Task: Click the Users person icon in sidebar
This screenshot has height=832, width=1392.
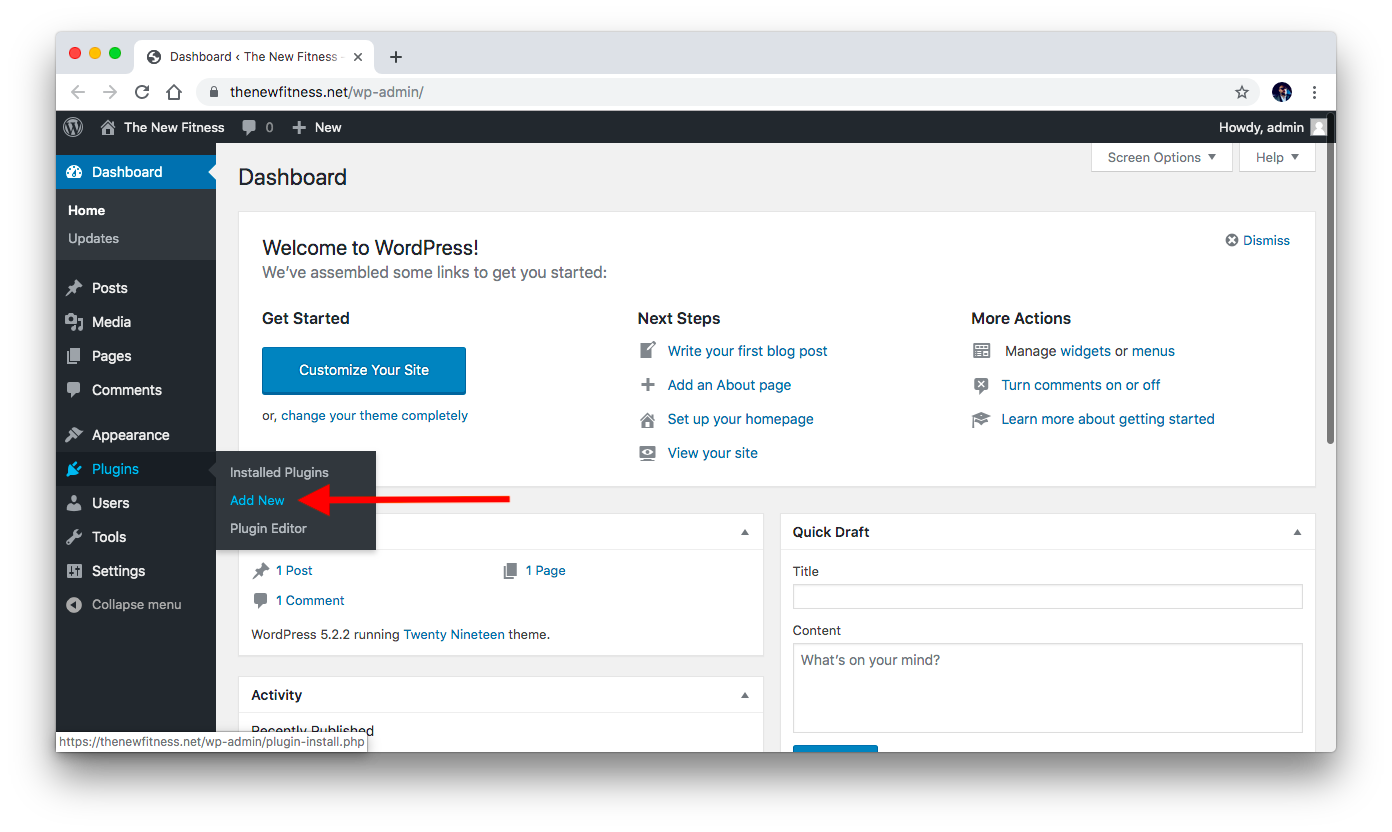Action: click(74, 503)
